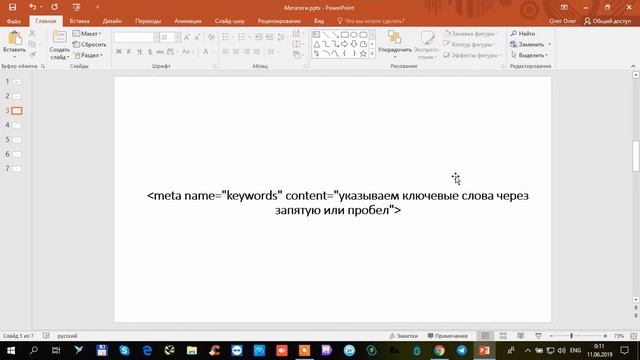Toggle left text alignment
Screen dimensions: 640x360
226,51
